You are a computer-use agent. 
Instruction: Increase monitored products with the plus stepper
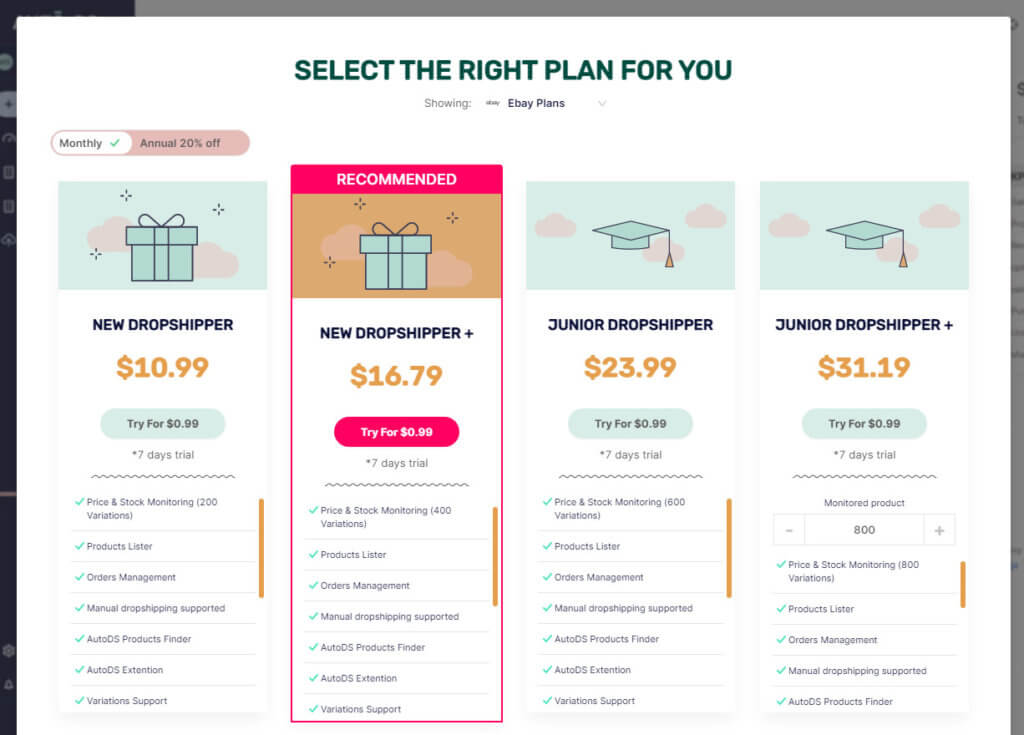(x=939, y=529)
